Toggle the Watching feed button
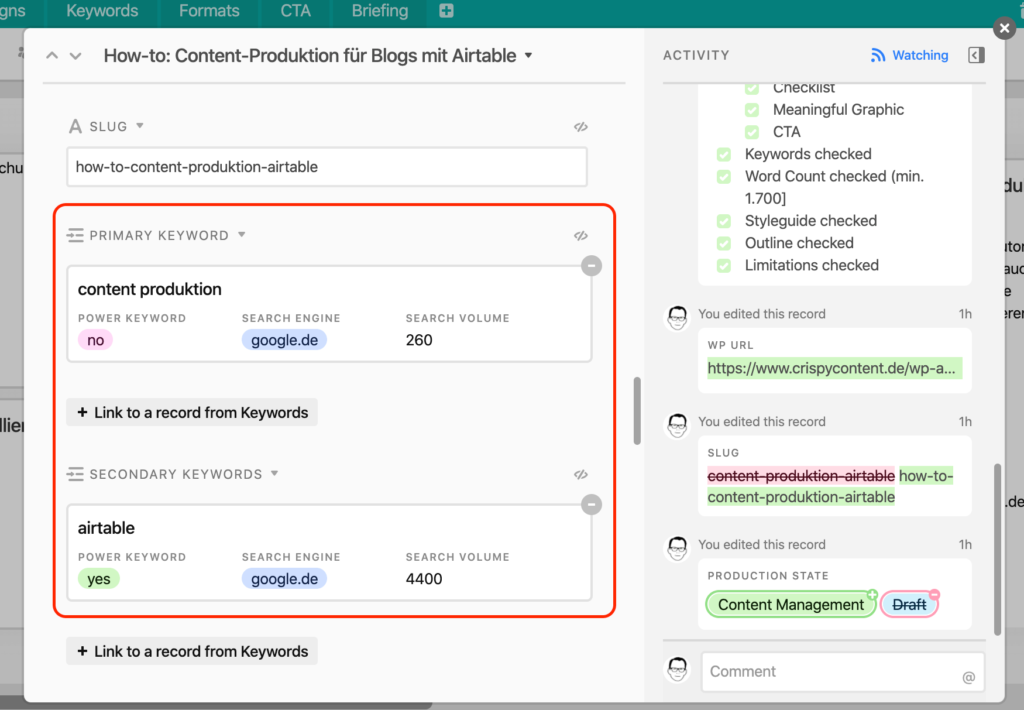The image size is (1024, 710). click(910, 56)
